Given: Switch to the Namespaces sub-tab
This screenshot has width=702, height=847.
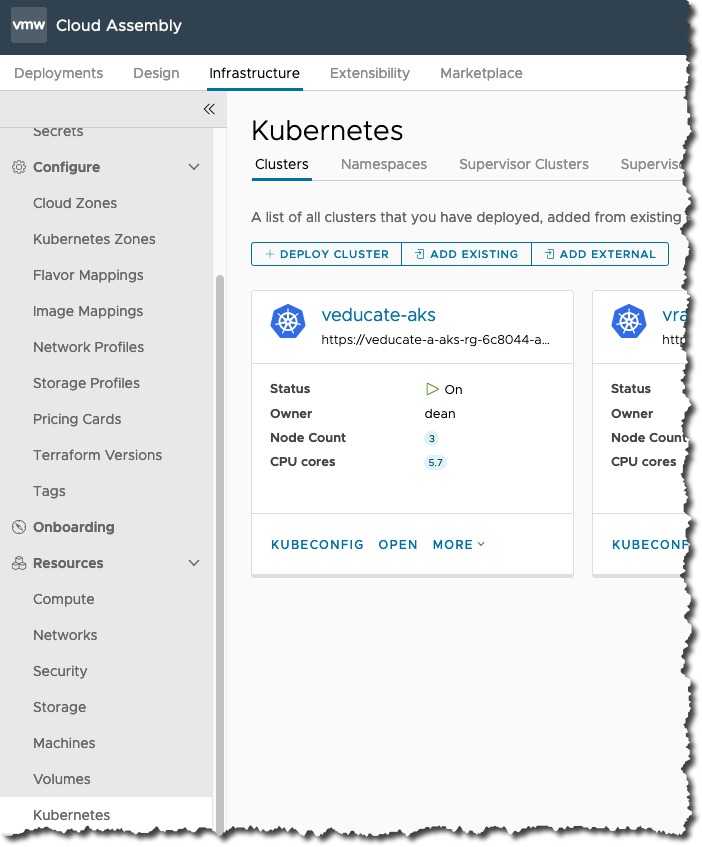Looking at the screenshot, I should 384,164.
